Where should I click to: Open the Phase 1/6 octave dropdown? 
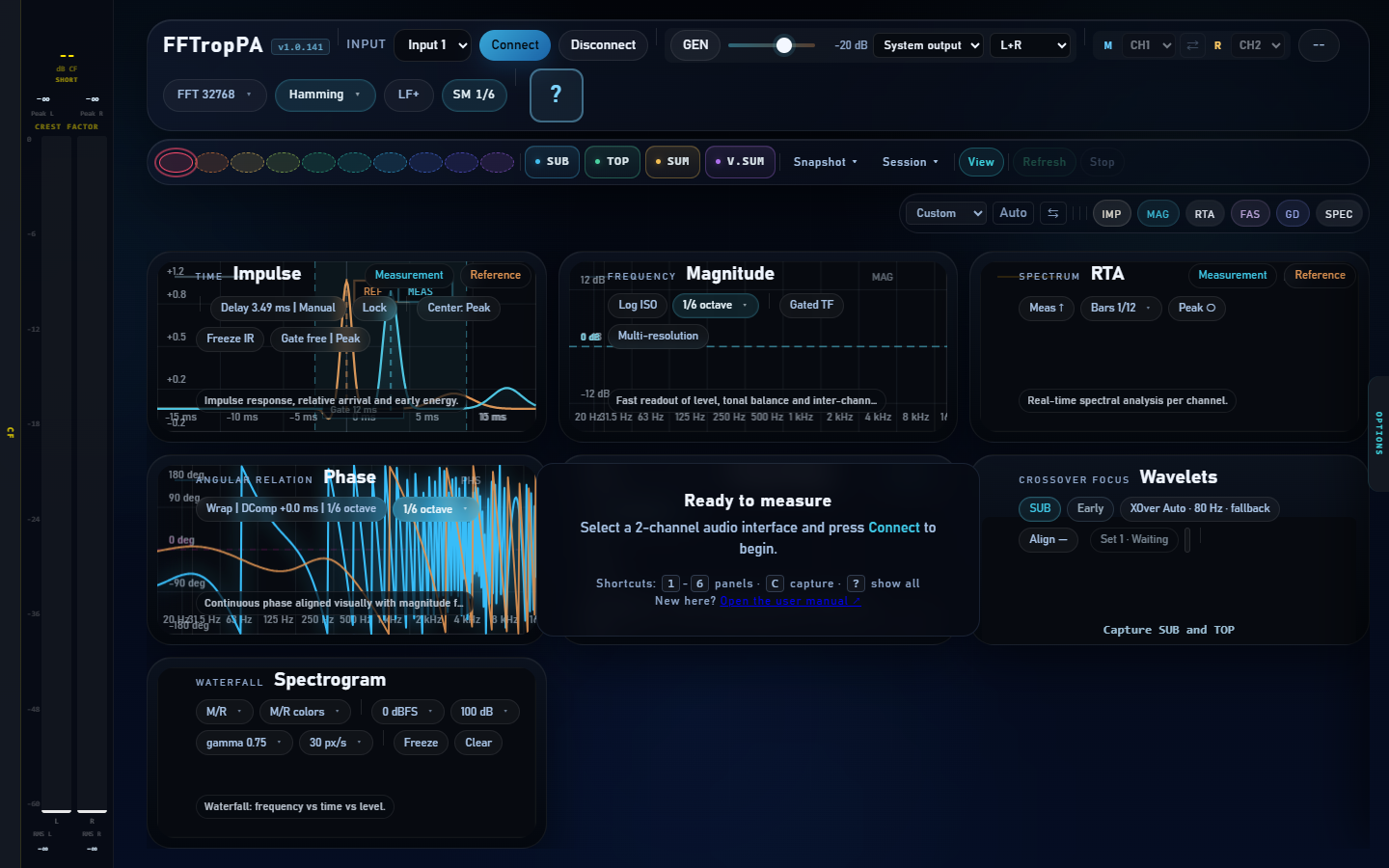point(435,508)
